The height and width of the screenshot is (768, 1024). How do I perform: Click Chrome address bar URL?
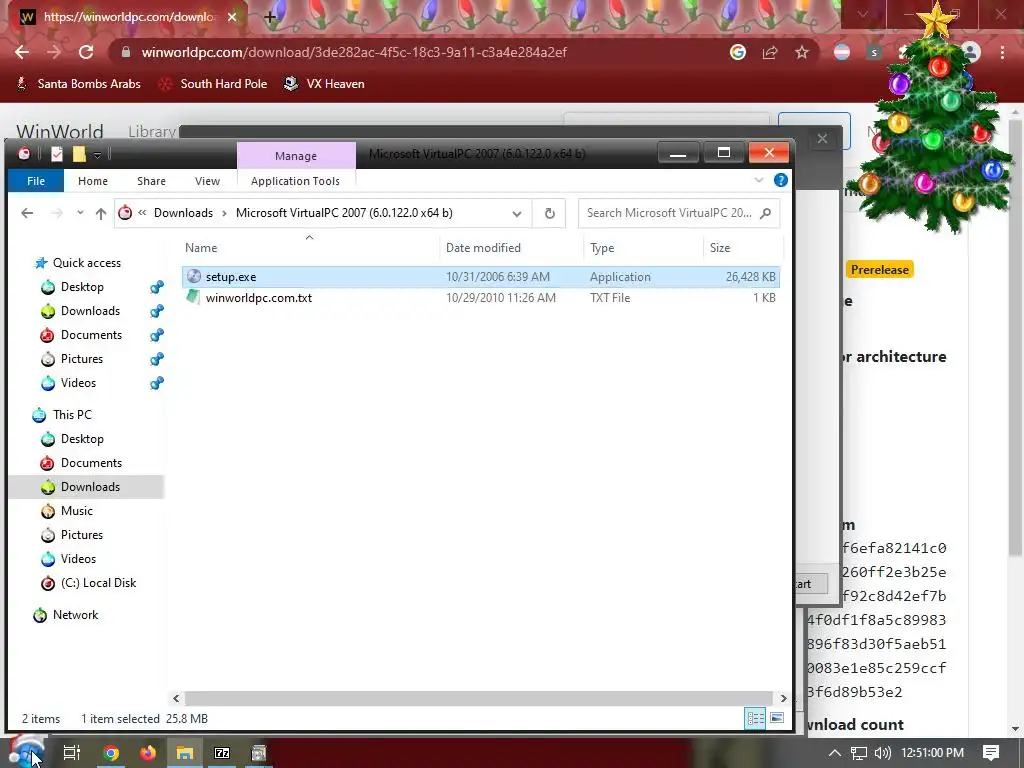click(354, 52)
